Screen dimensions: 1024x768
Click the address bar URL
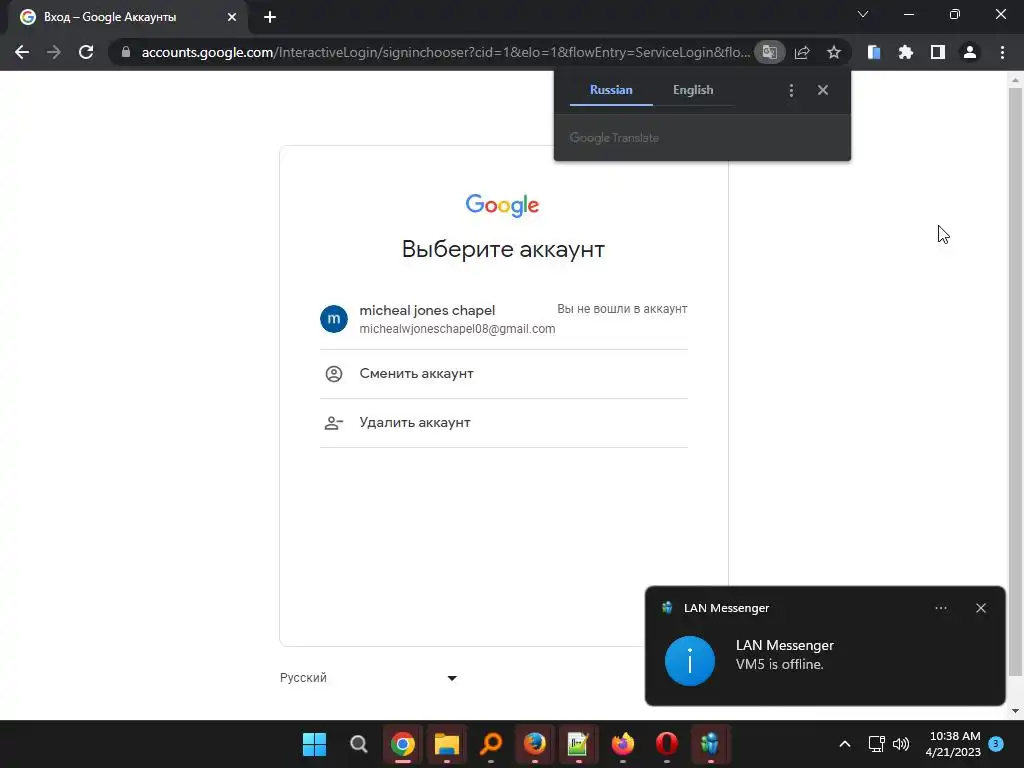click(x=445, y=52)
